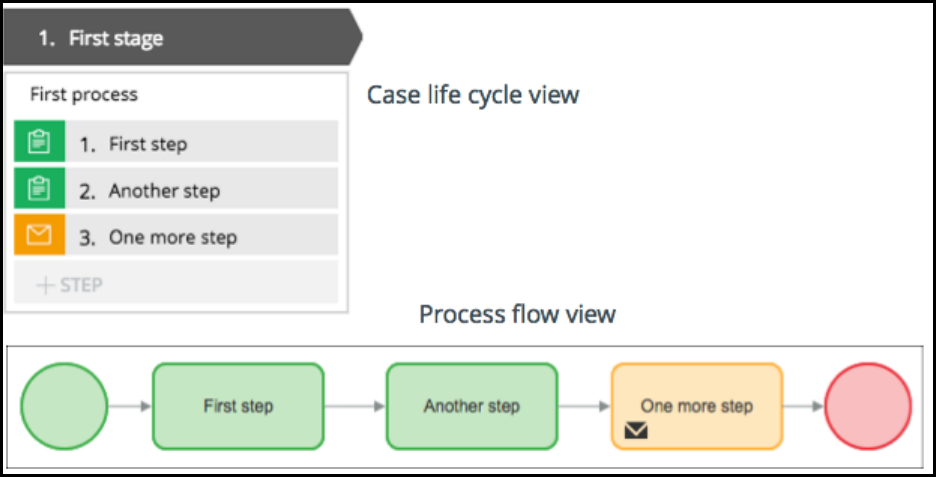The height and width of the screenshot is (477, 936).
Task: Select the red end circle in the flow
Action: pos(868,406)
